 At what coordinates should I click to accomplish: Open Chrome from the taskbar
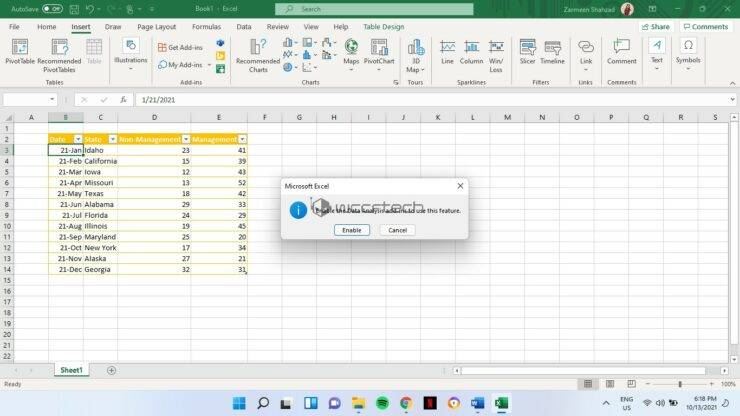point(406,403)
